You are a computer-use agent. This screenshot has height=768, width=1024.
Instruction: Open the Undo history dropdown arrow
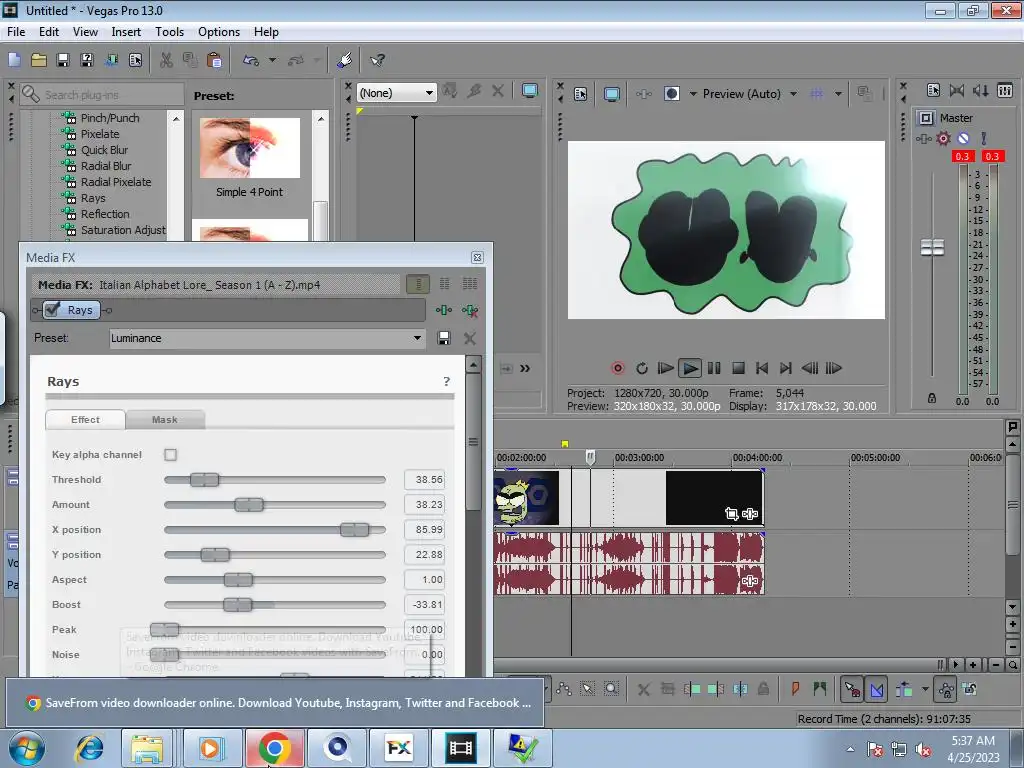click(x=272, y=60)
